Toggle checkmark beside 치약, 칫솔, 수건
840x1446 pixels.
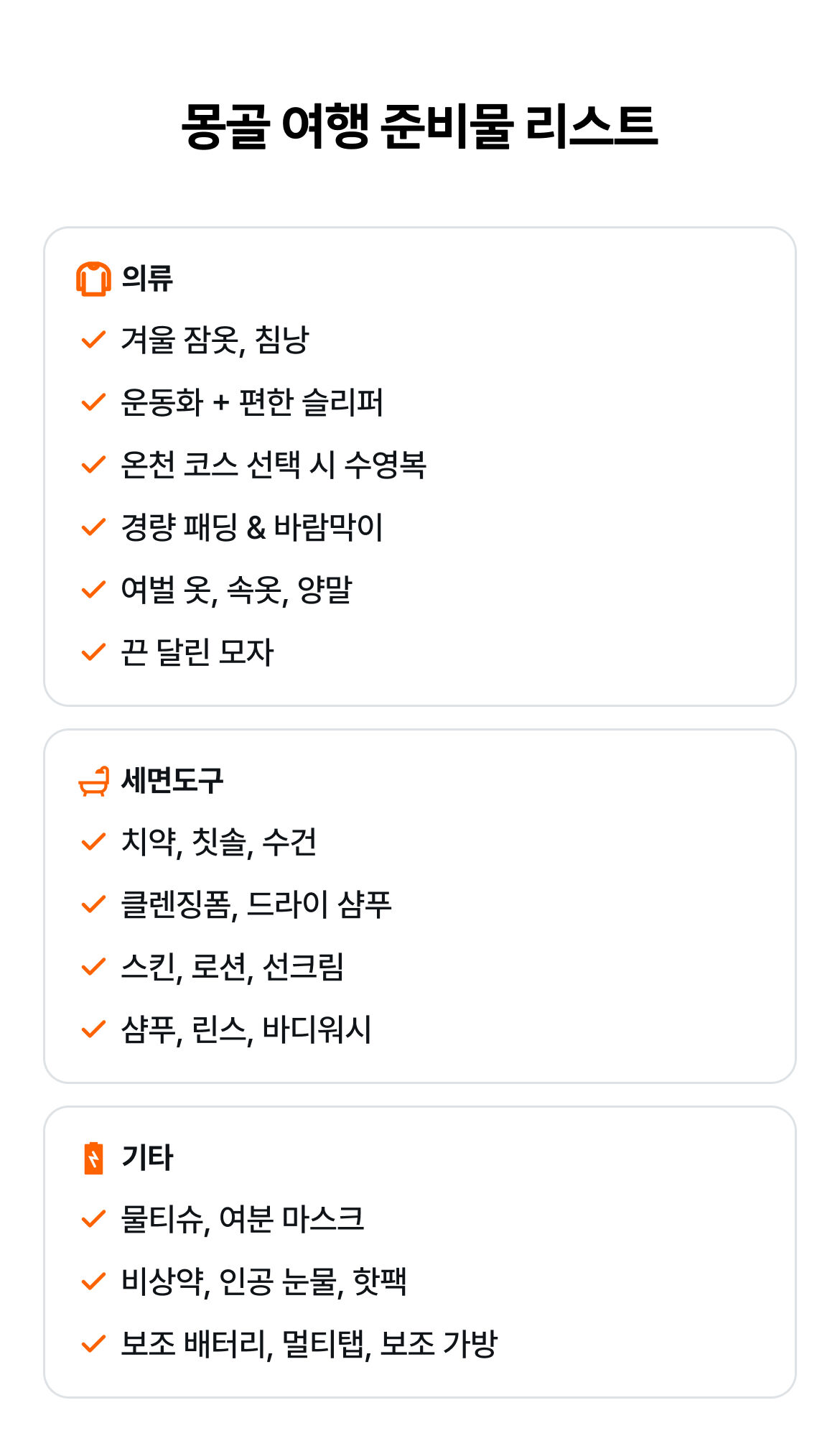click(93, 842)
